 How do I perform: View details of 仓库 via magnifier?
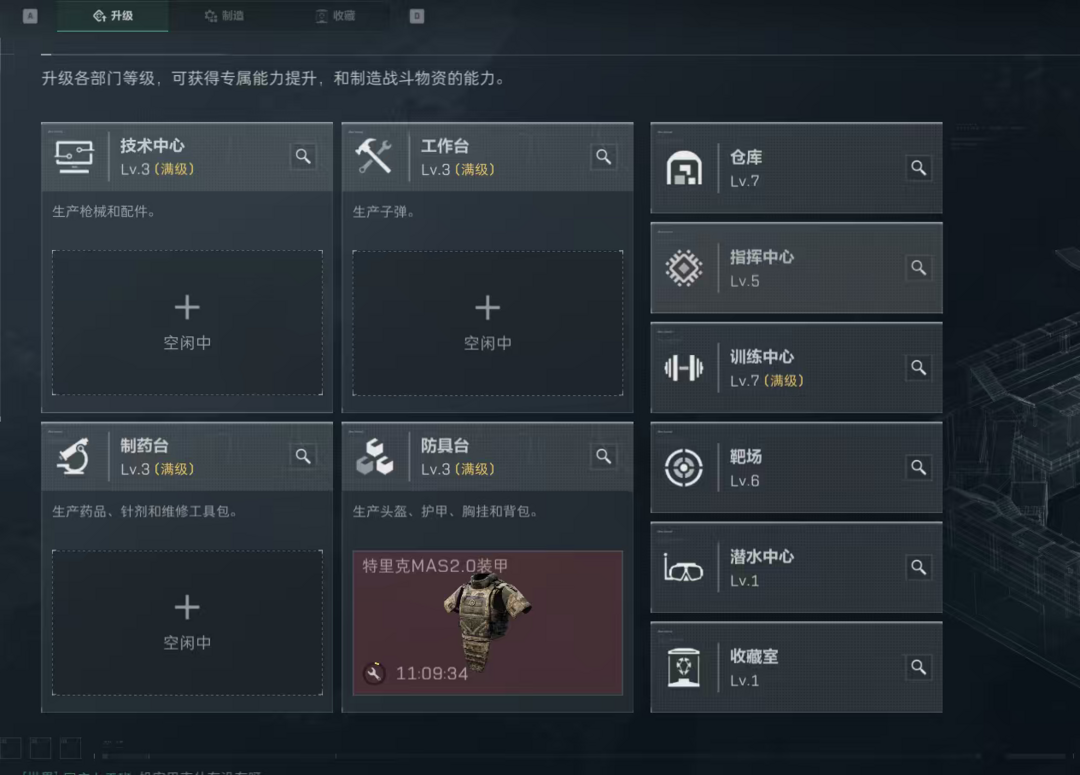pos(918,167)
